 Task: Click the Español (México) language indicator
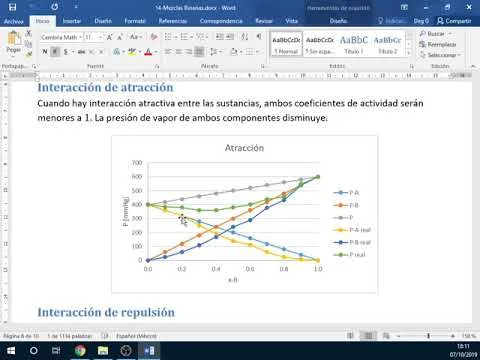coord(136,336)
